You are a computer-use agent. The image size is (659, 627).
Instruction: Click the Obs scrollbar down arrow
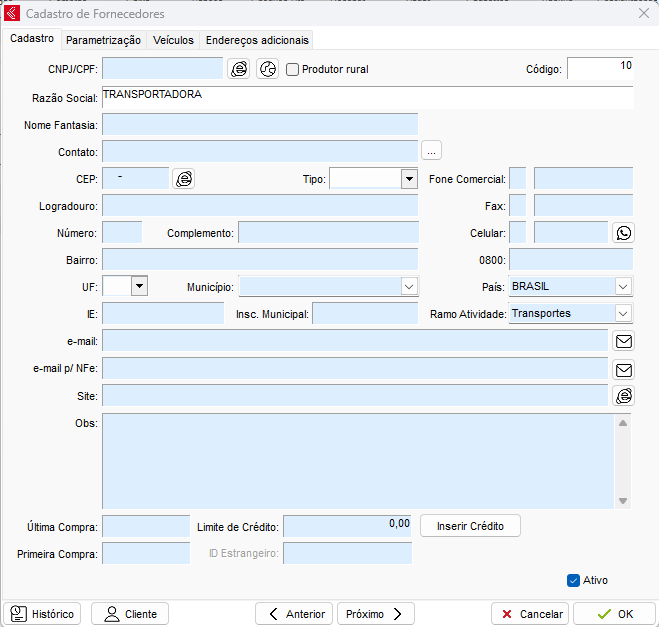623,501
